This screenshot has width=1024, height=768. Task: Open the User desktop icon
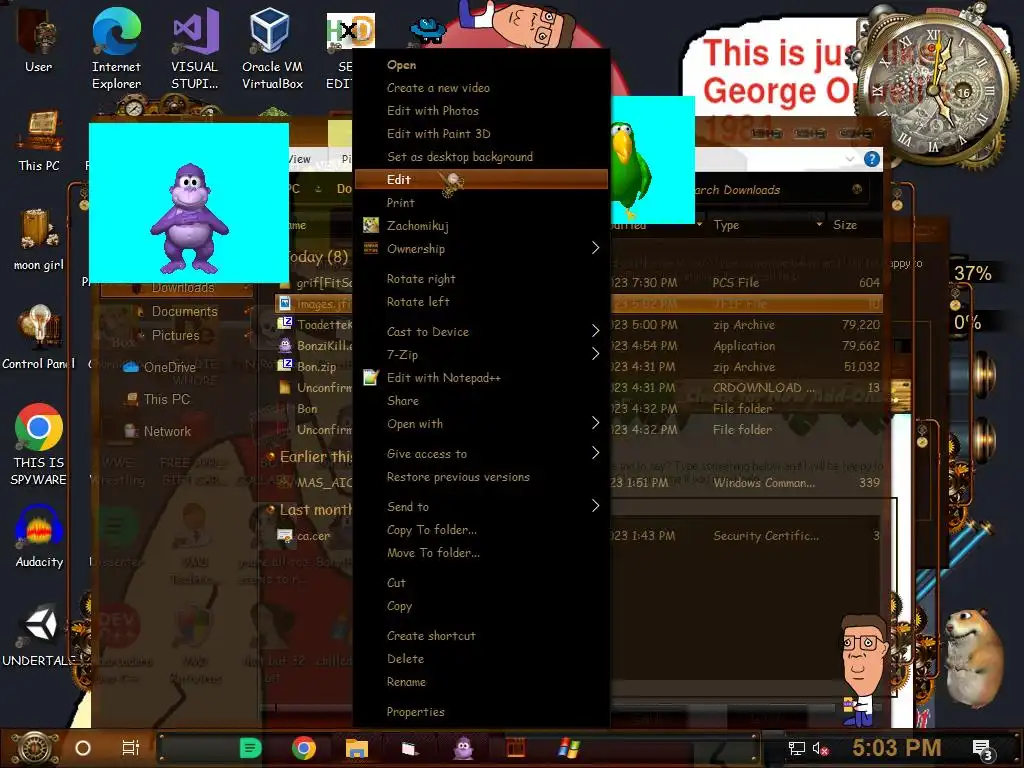click(38, 40)
